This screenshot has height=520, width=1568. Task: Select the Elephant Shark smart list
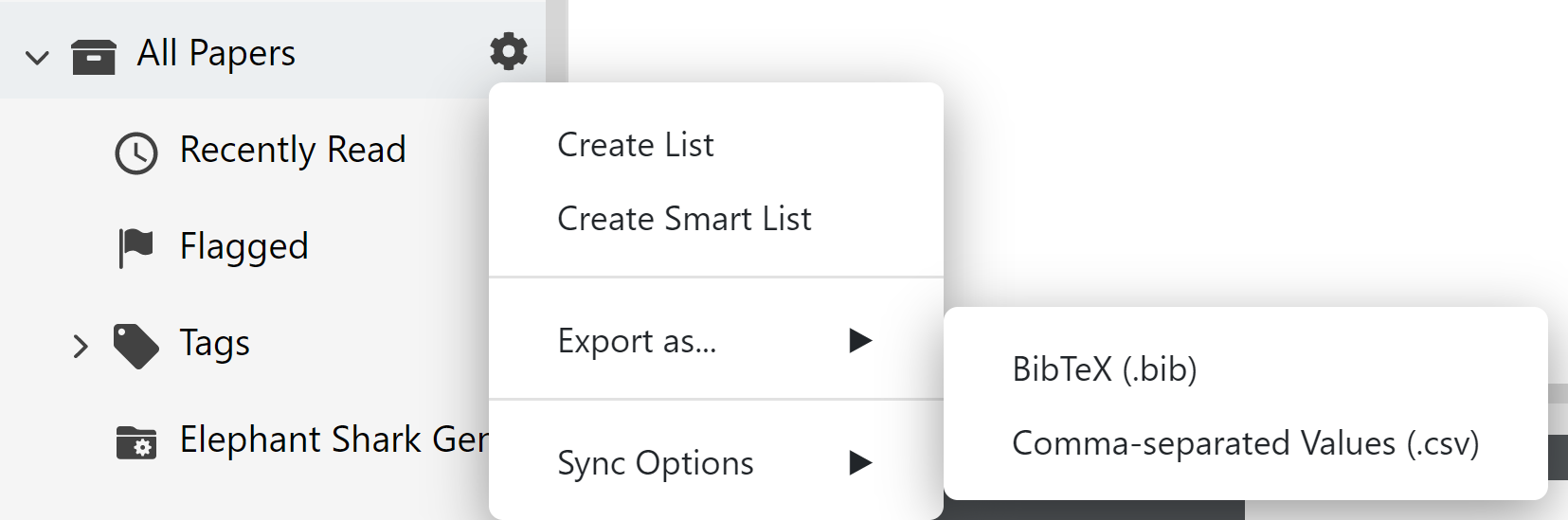pos(333,439)
